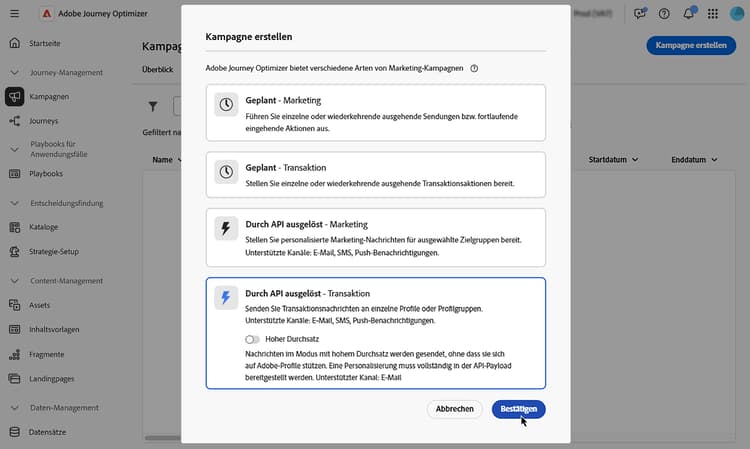Select the Geplant - Transaktion campaign card

pos(375,175)
